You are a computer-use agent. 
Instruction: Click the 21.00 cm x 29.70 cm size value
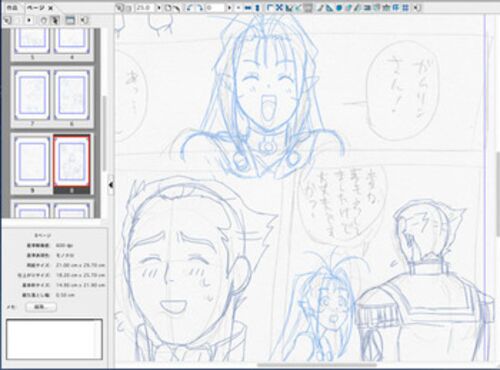point(80,265)
